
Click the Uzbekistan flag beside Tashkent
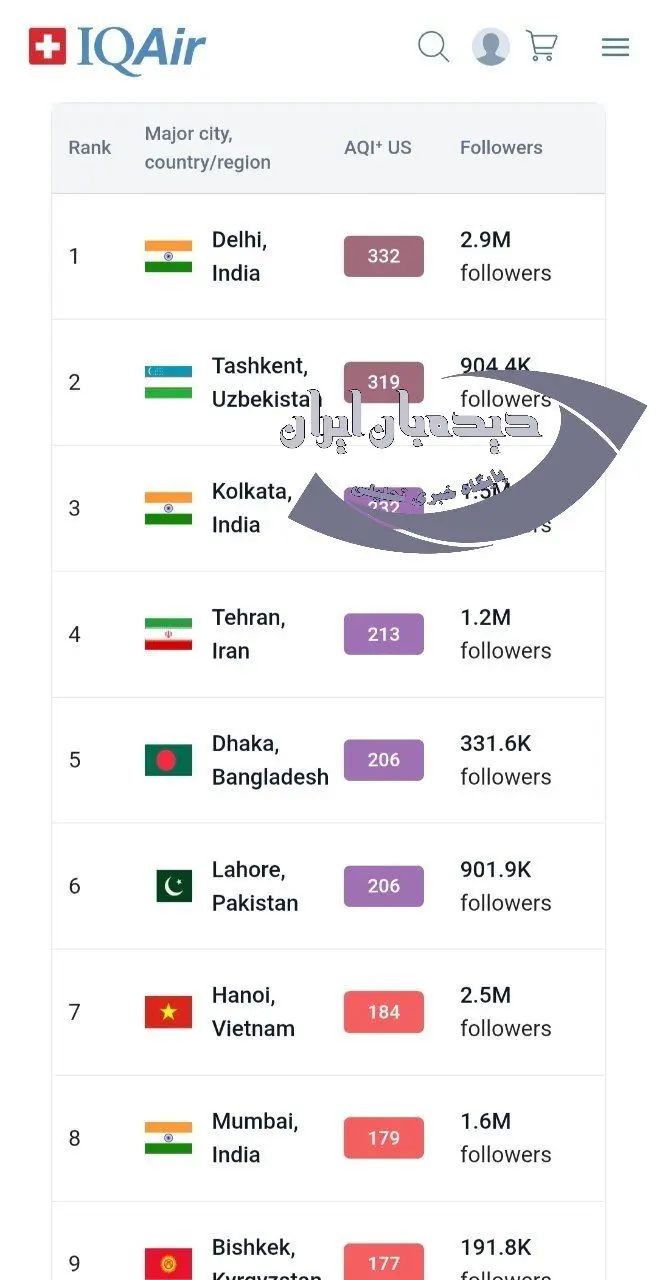click(168, 382)
